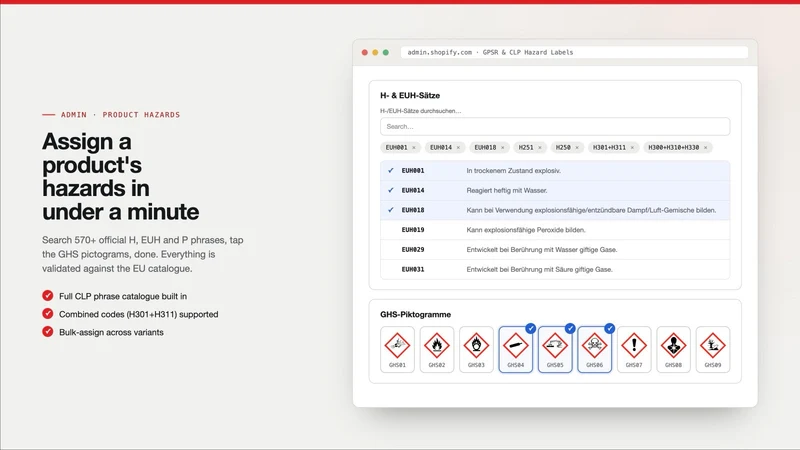Check the EUH029 phrase row
The image size is (800, 450).
555,249
